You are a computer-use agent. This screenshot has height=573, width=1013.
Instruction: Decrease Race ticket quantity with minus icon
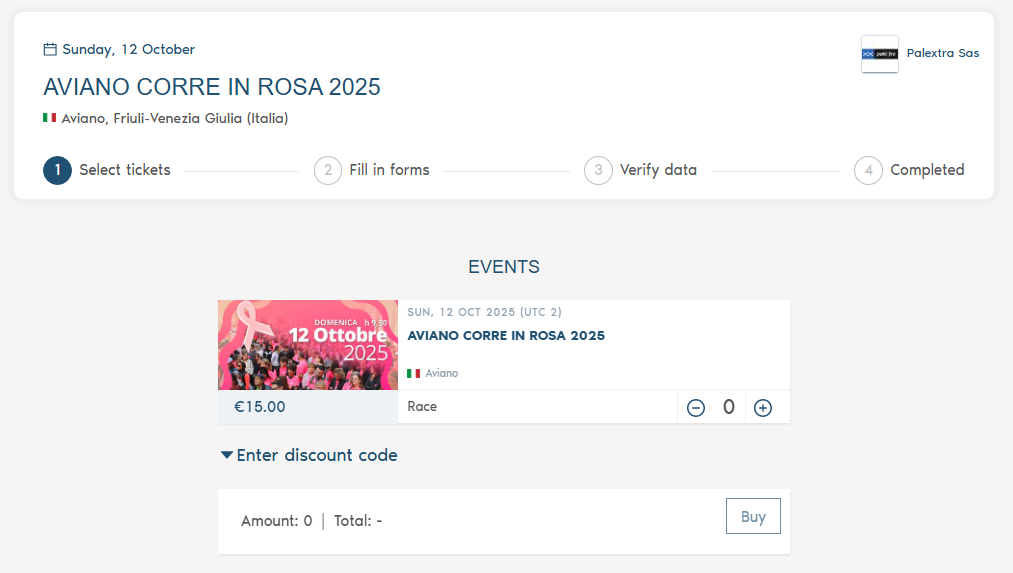tap(696, 408)
